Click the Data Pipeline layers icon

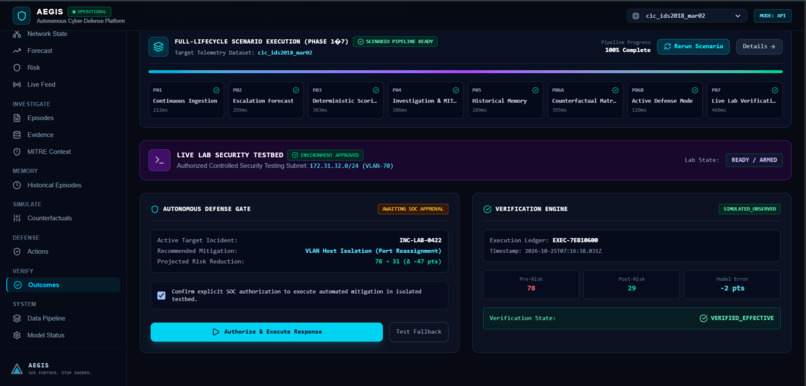coord(17,318)
